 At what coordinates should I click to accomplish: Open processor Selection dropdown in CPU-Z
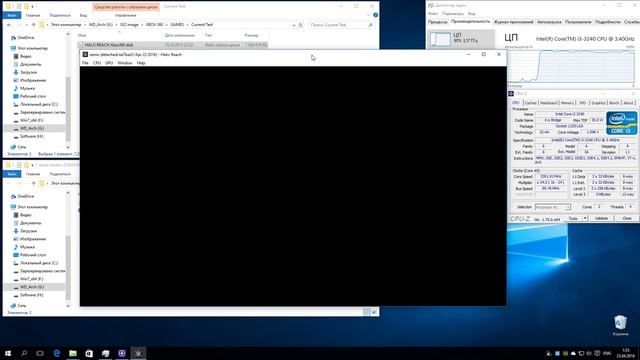(553, 207)
